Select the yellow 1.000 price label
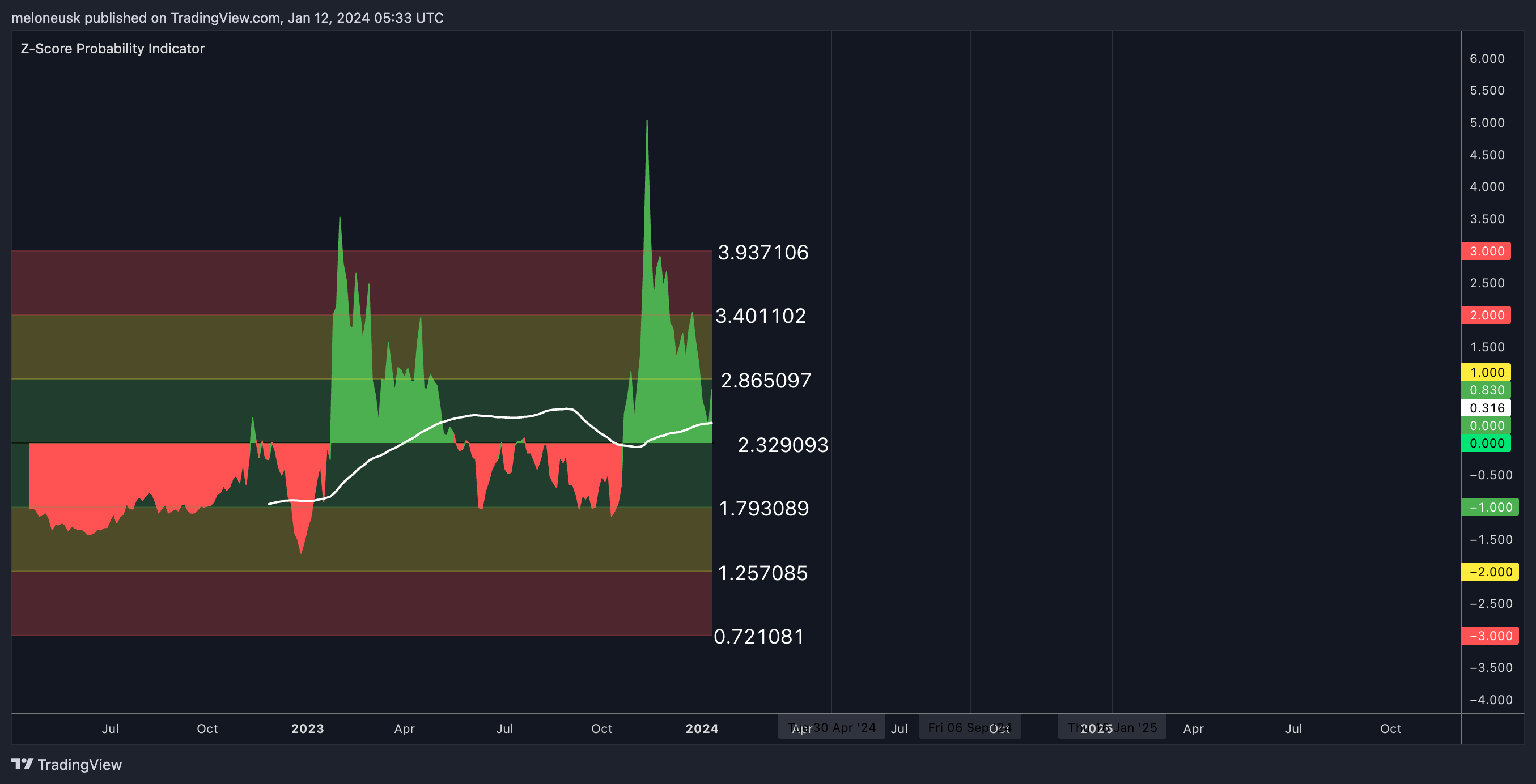Screen dimensions: 1536x784 pos(1486,372)
